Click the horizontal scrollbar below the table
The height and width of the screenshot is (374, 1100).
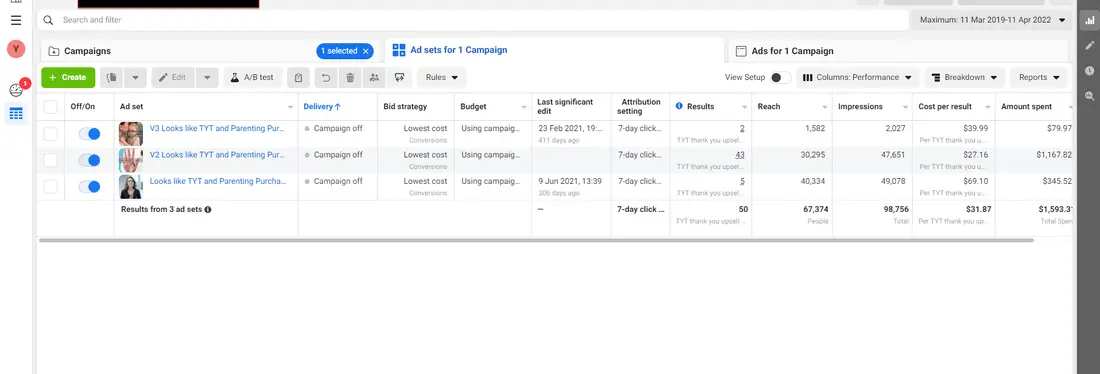pyautogui.click(x=536, y=240)
